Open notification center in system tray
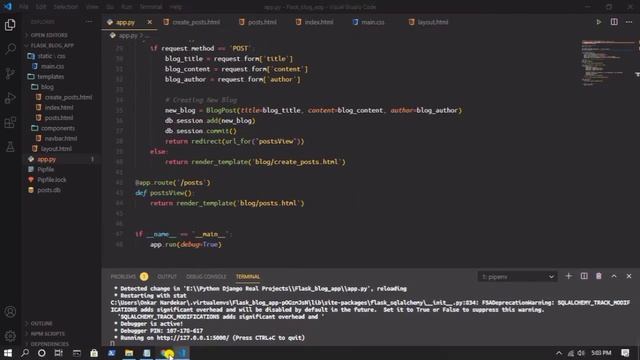The height and width of the screenshot is (360, 640). point(625,353)
